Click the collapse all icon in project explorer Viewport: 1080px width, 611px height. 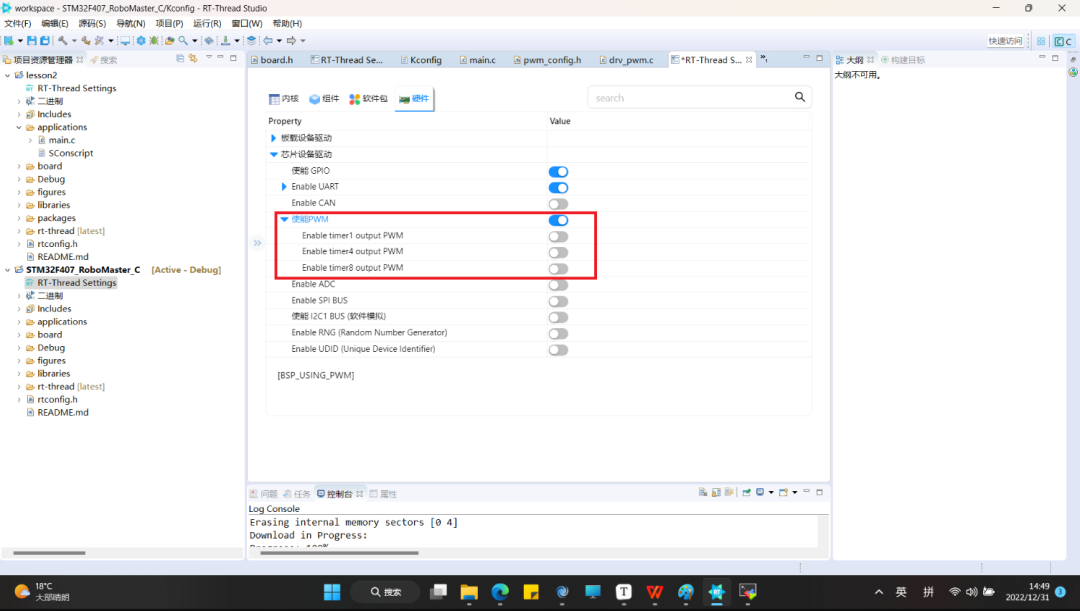click(180, 59)
